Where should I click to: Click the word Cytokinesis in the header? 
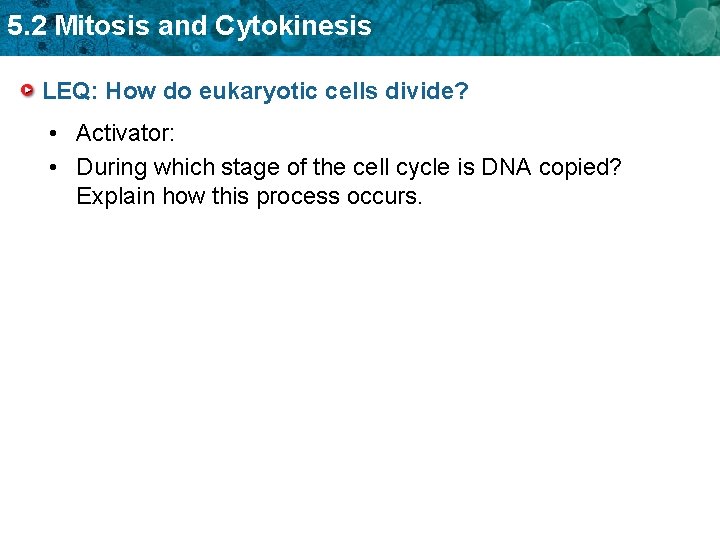[x=295, y=26]
